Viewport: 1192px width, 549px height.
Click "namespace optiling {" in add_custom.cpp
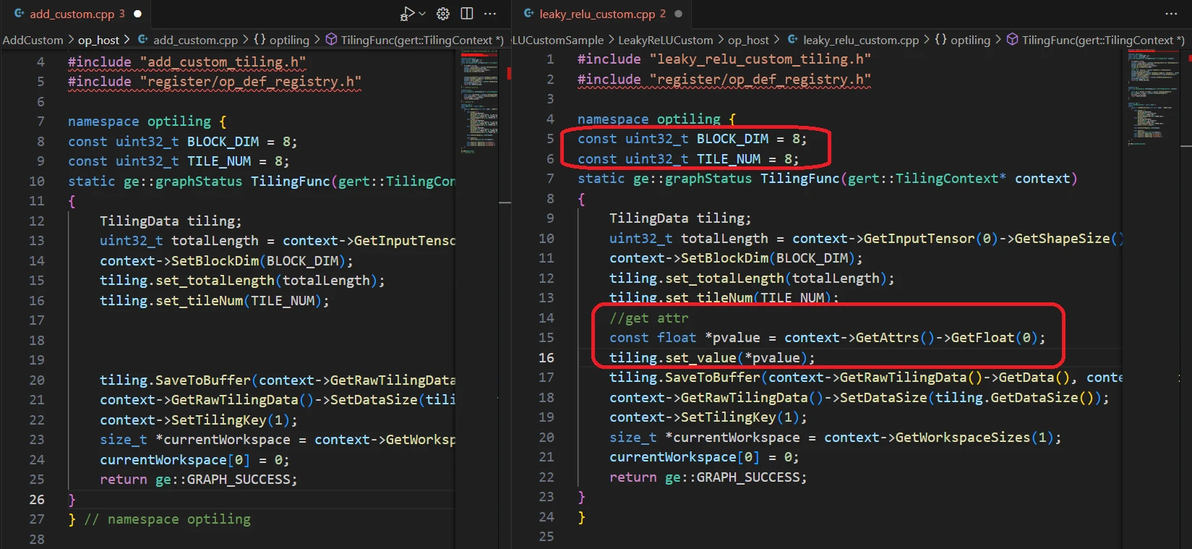coord(147,120)
